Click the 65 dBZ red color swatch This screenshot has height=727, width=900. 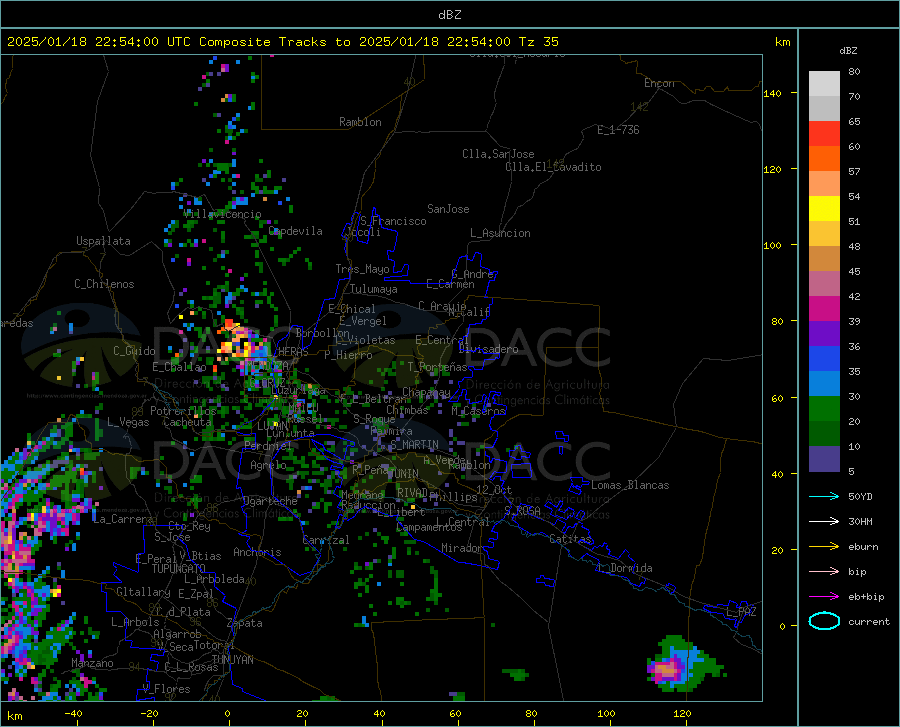point(824,133)
